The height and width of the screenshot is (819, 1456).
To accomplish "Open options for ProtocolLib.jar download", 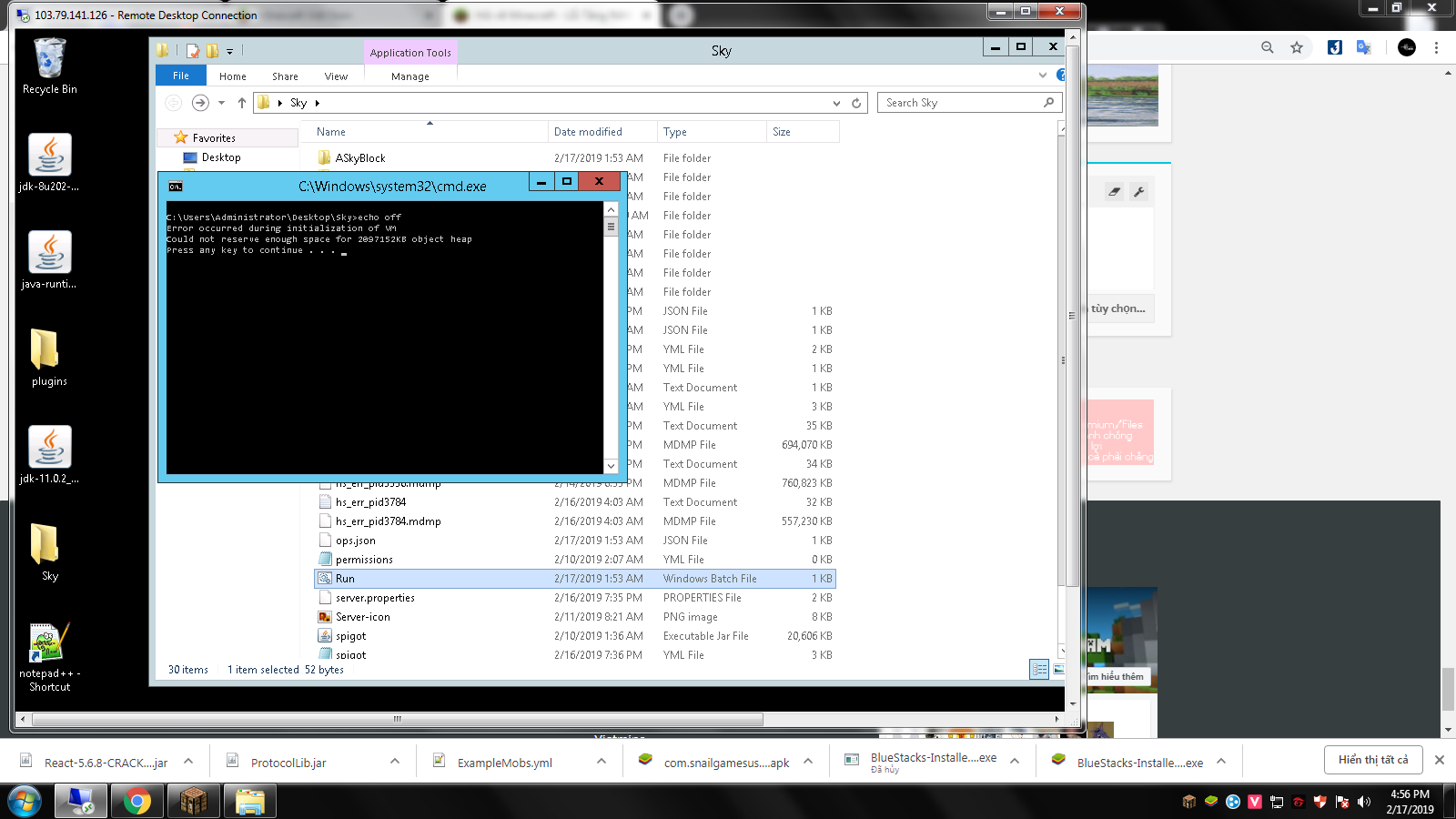I will tap(395, 762).
